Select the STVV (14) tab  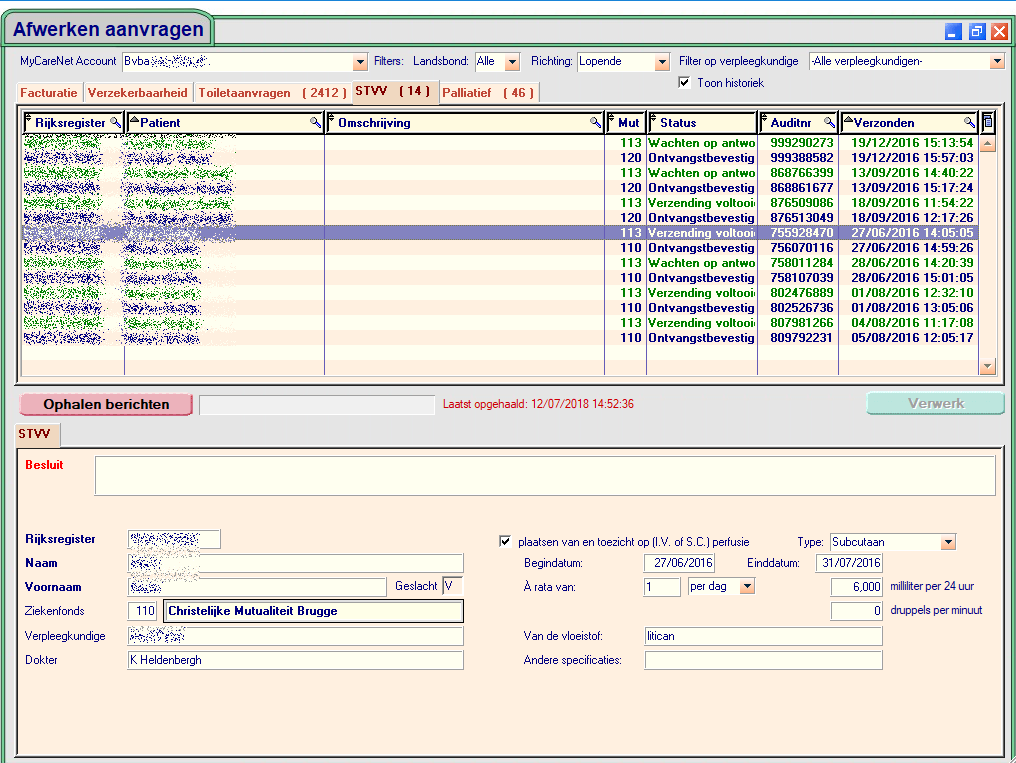tap(393, 91)
